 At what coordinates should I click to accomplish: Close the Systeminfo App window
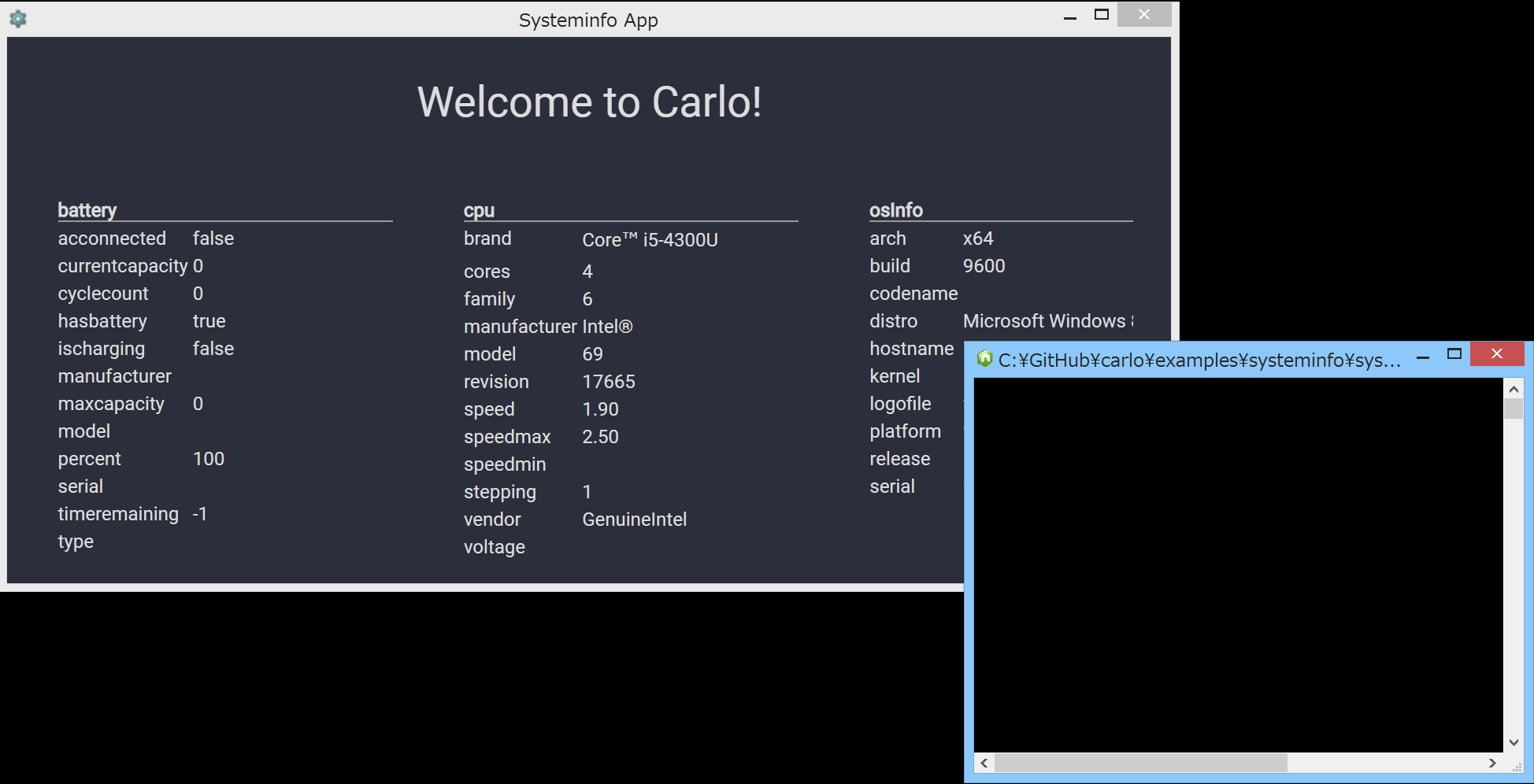pyautogui.click(x=1144, y=15)
